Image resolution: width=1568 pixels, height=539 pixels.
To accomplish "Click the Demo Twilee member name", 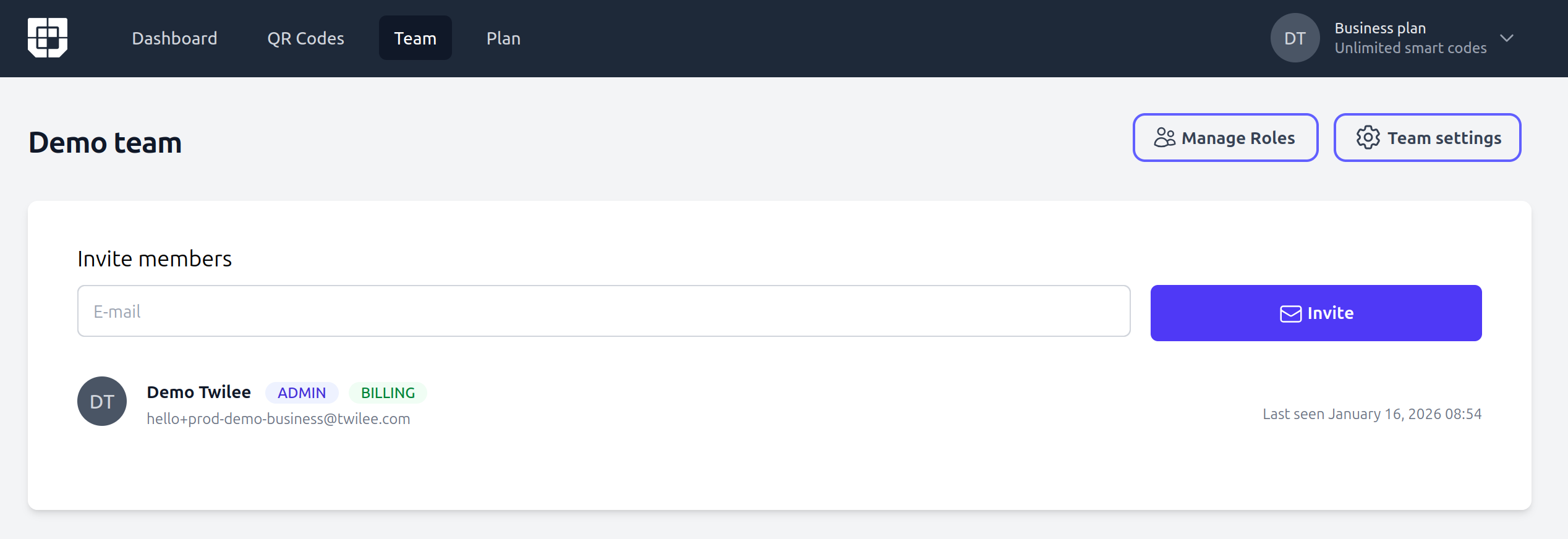I will click(x=198, y=392).
